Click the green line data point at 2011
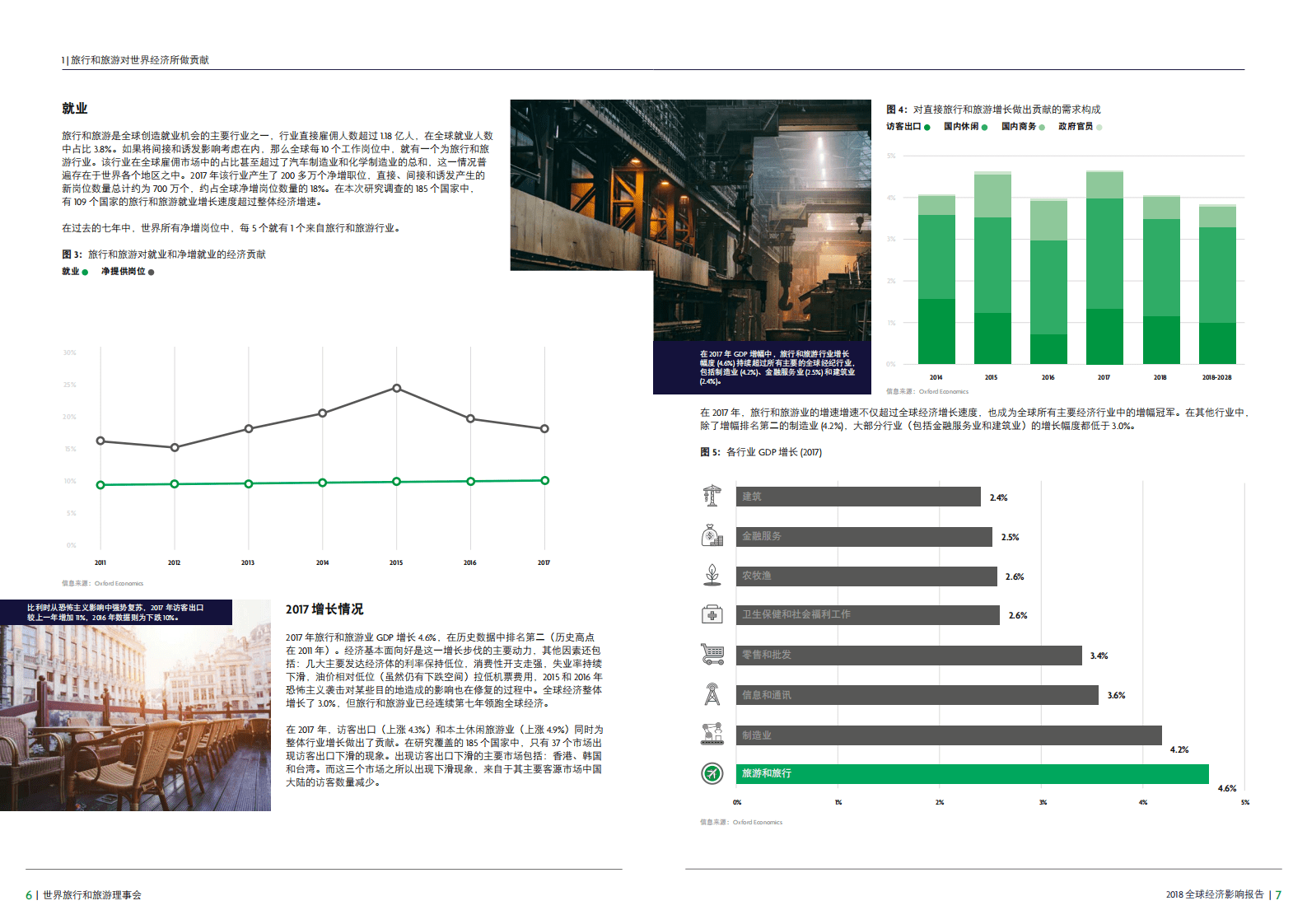 100,485
